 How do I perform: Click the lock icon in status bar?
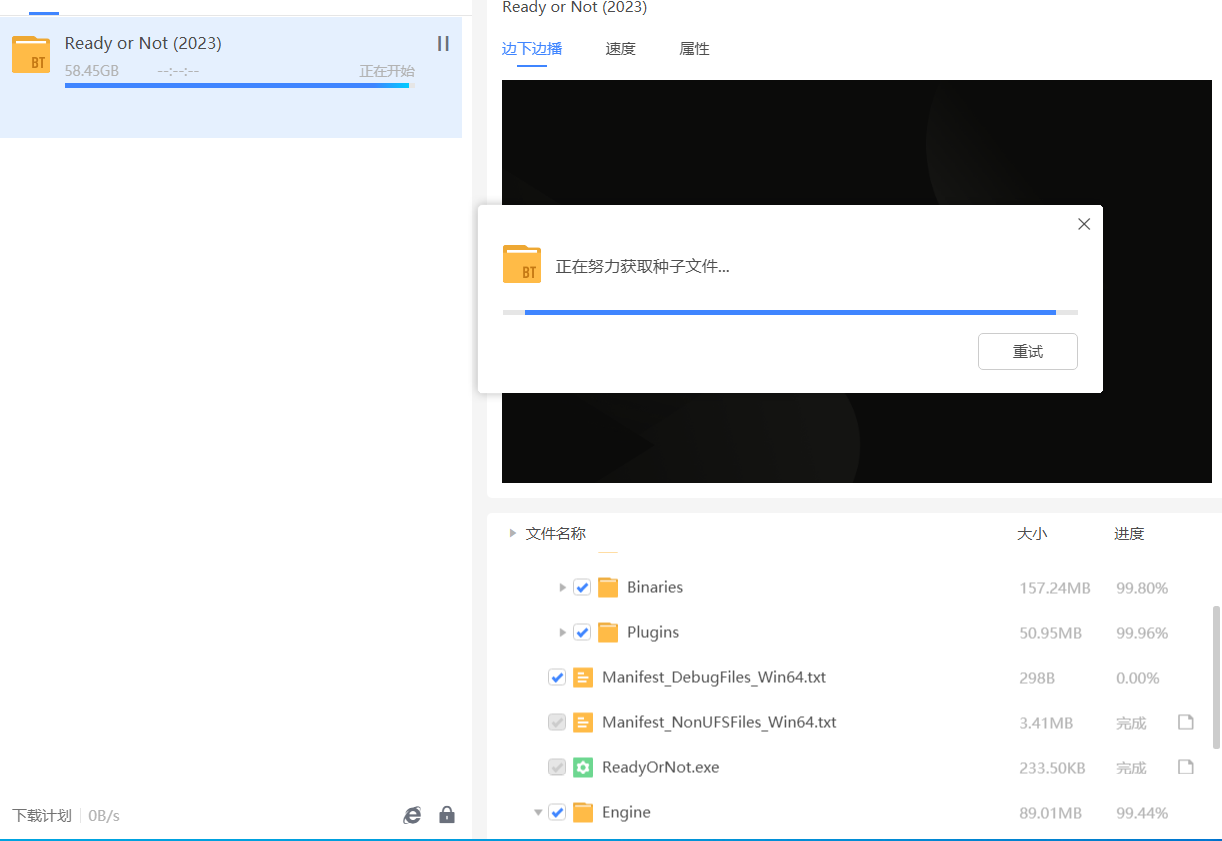click(447, 815)
